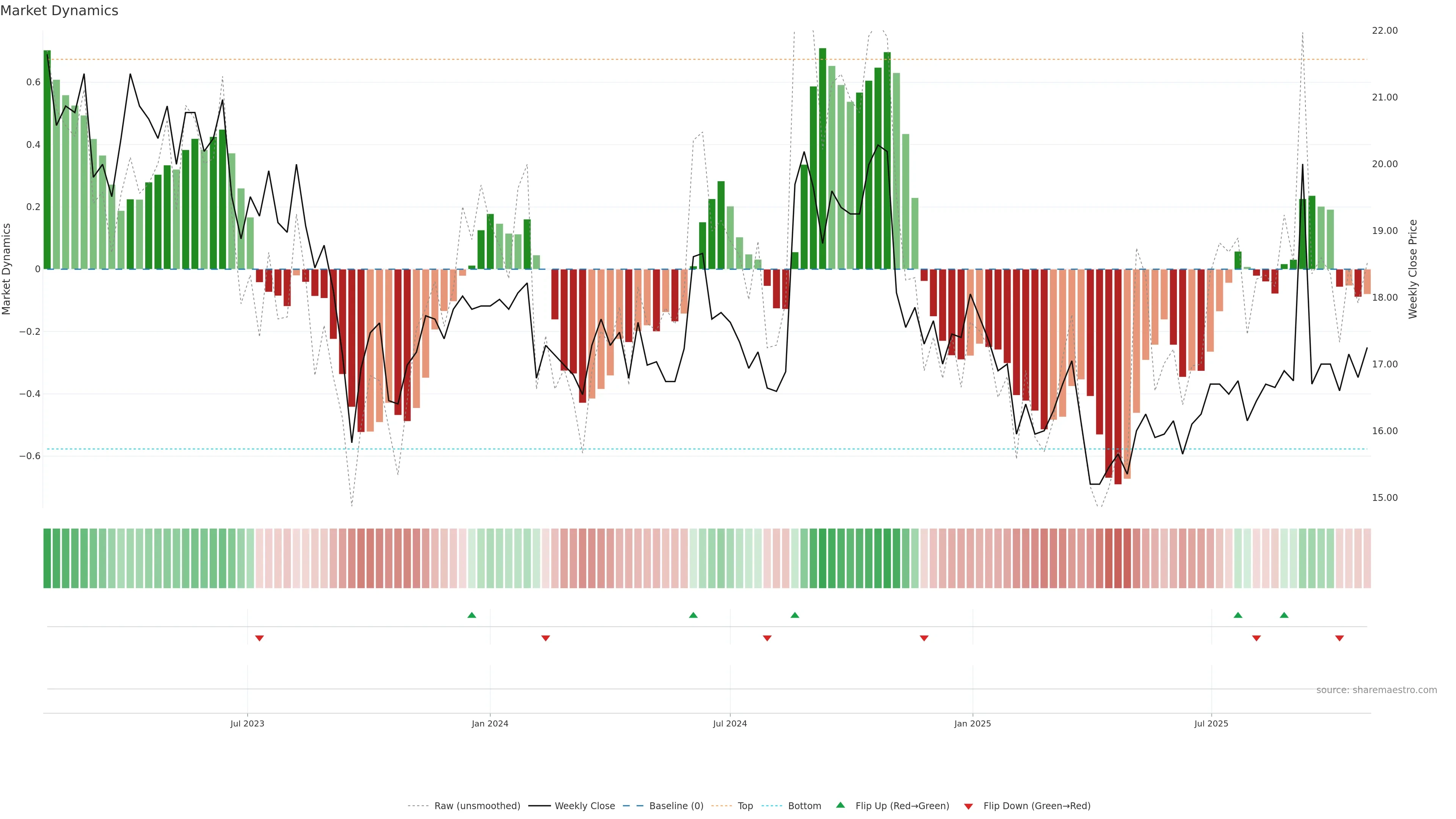Toggle the Baseline (0) legend entry
Image resolution: width=1456 pixels, height=819 pixels.
click(x=676, y=806)
